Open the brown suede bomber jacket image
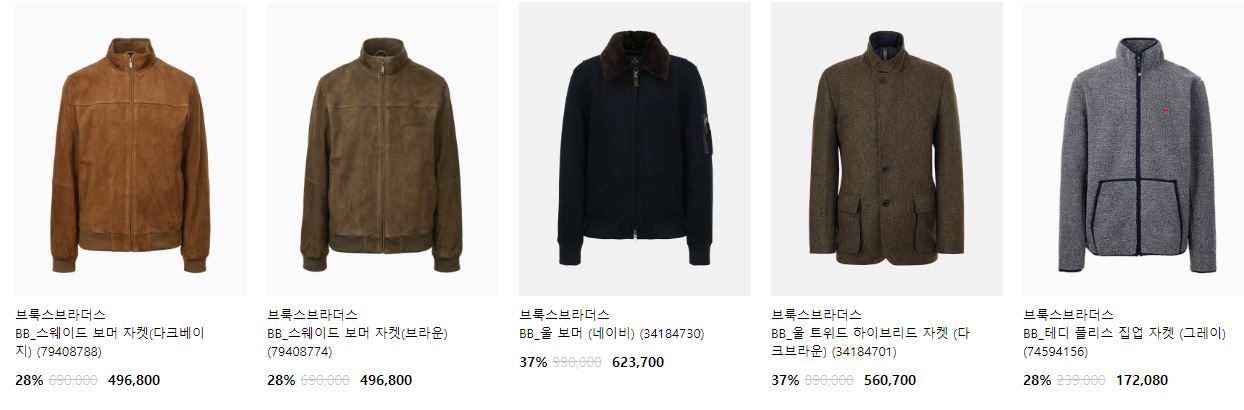This screenshot has width=1244, height=410. tap(383, 149)
